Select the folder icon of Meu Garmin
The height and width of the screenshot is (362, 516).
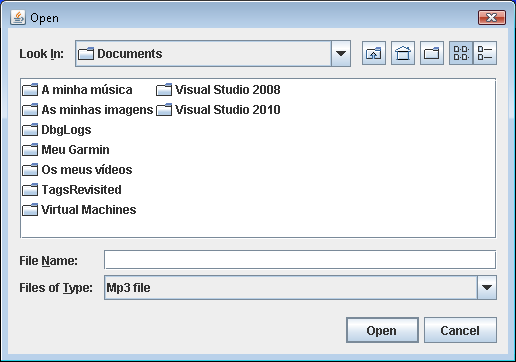point(30,150)
